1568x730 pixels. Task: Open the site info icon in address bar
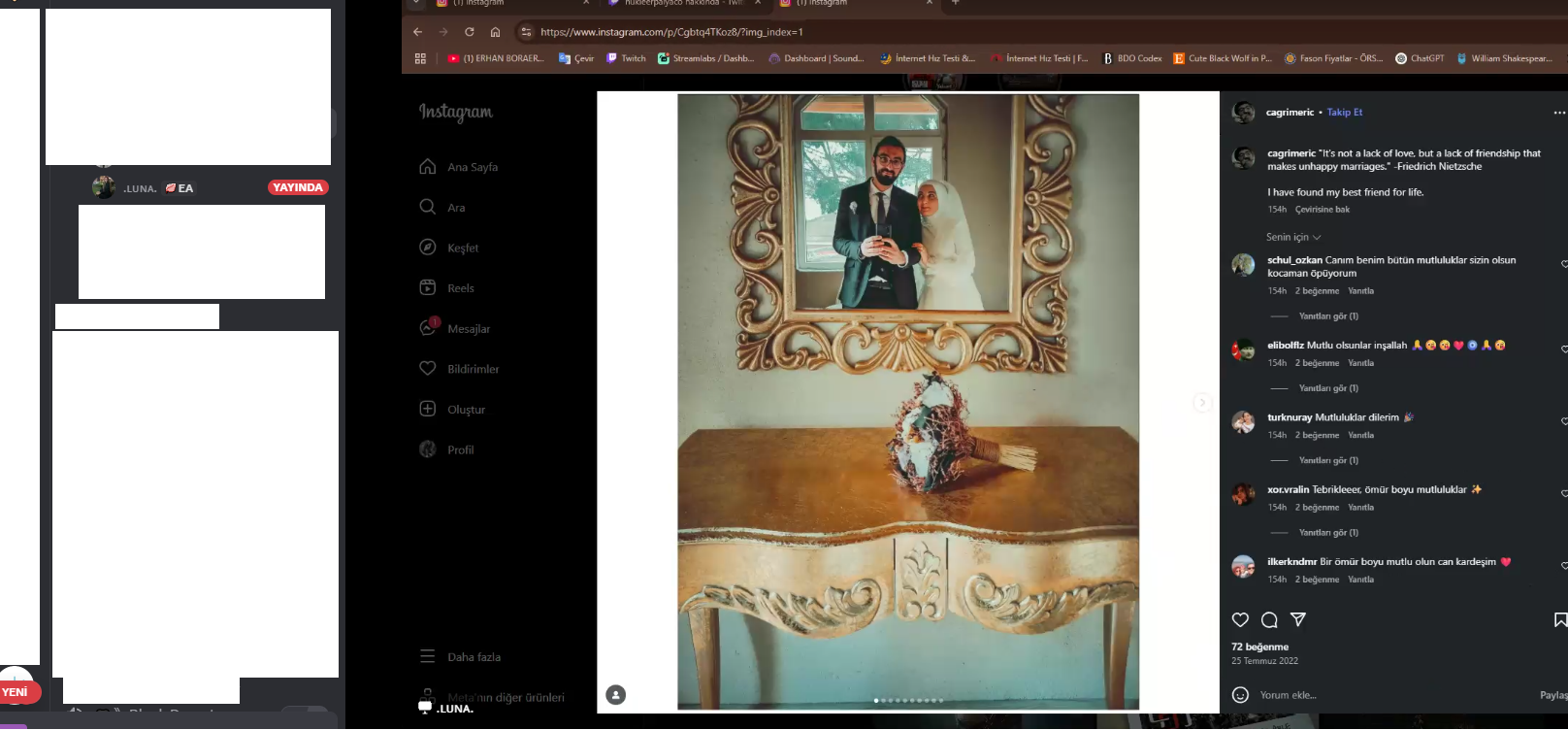pyautogui.click(x=526, y=32)
